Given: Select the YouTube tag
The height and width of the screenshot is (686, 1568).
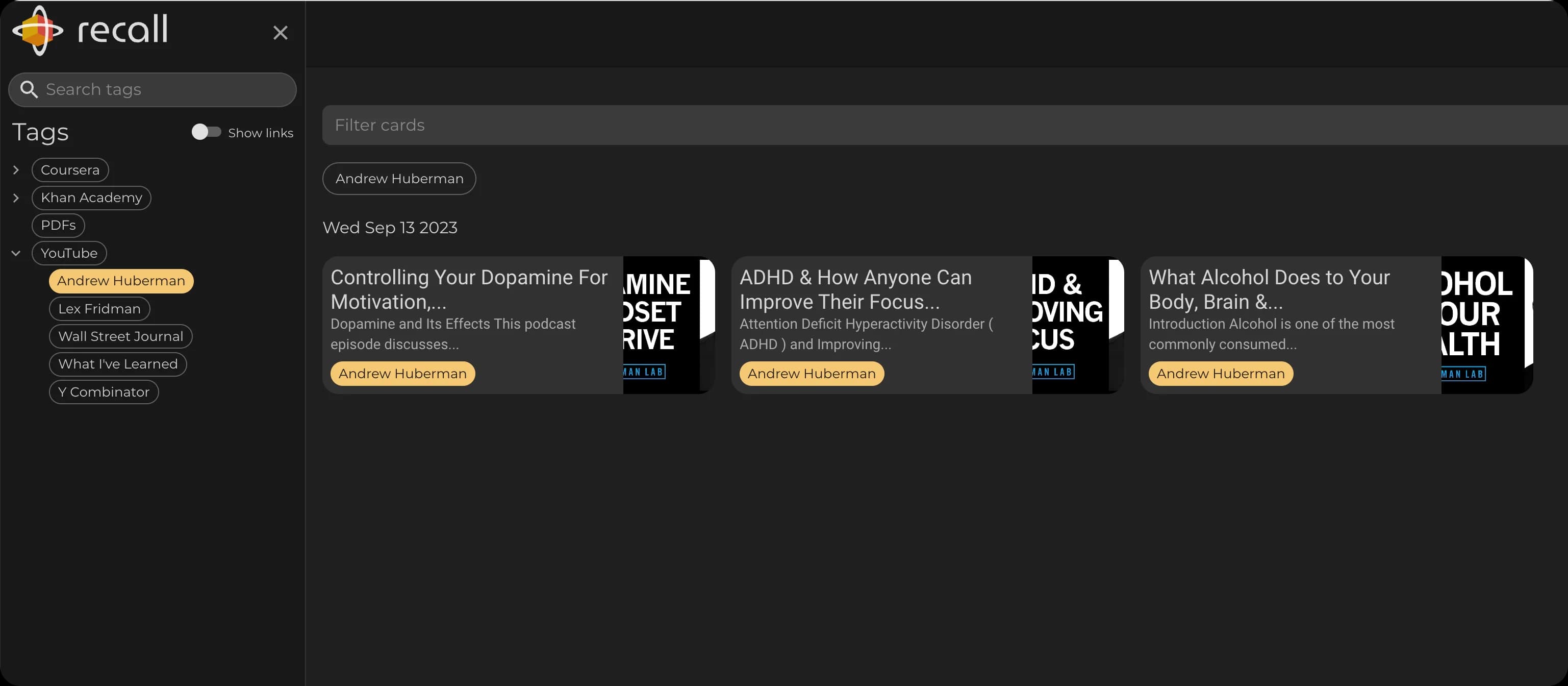Looking at the screenshot, I should click(x=69, y=253).
